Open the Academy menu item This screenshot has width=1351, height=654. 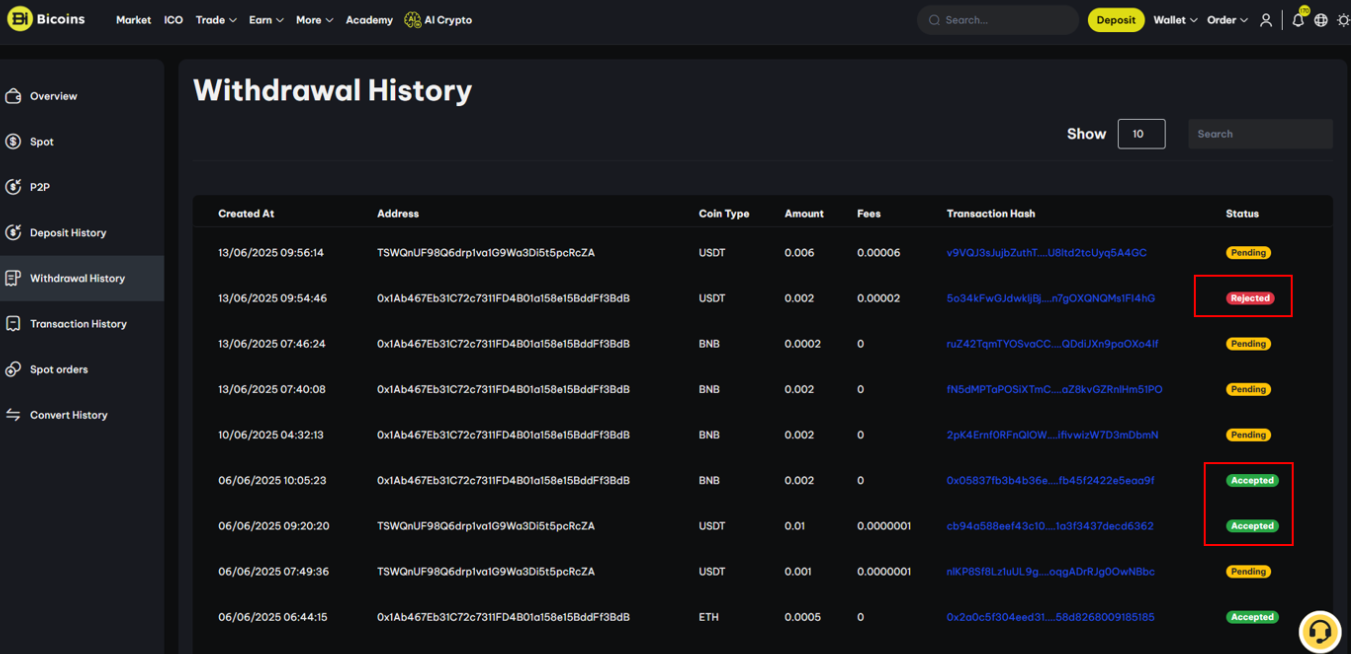click(369, 20)
